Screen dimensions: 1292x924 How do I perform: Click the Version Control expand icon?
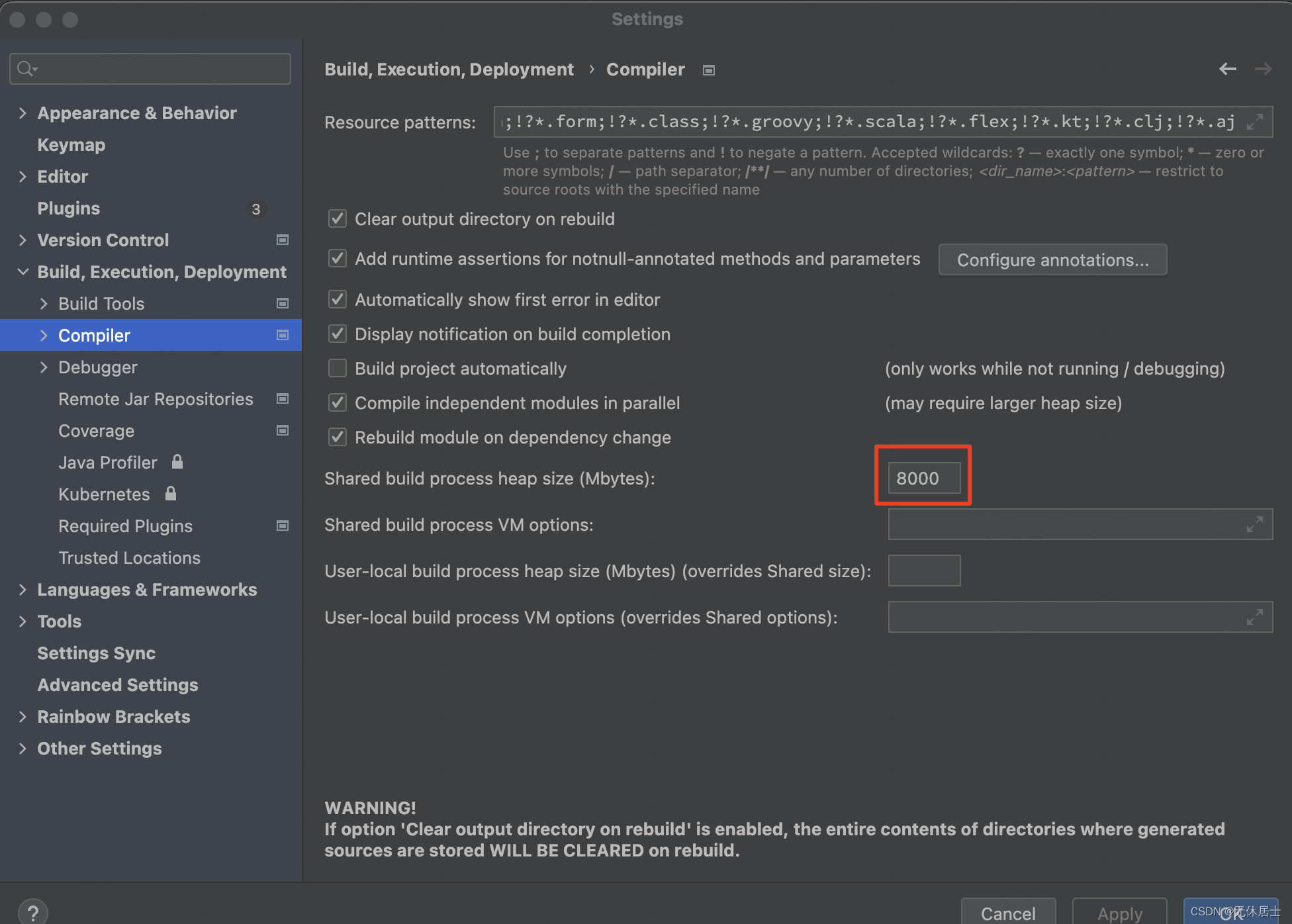(22, 240)
